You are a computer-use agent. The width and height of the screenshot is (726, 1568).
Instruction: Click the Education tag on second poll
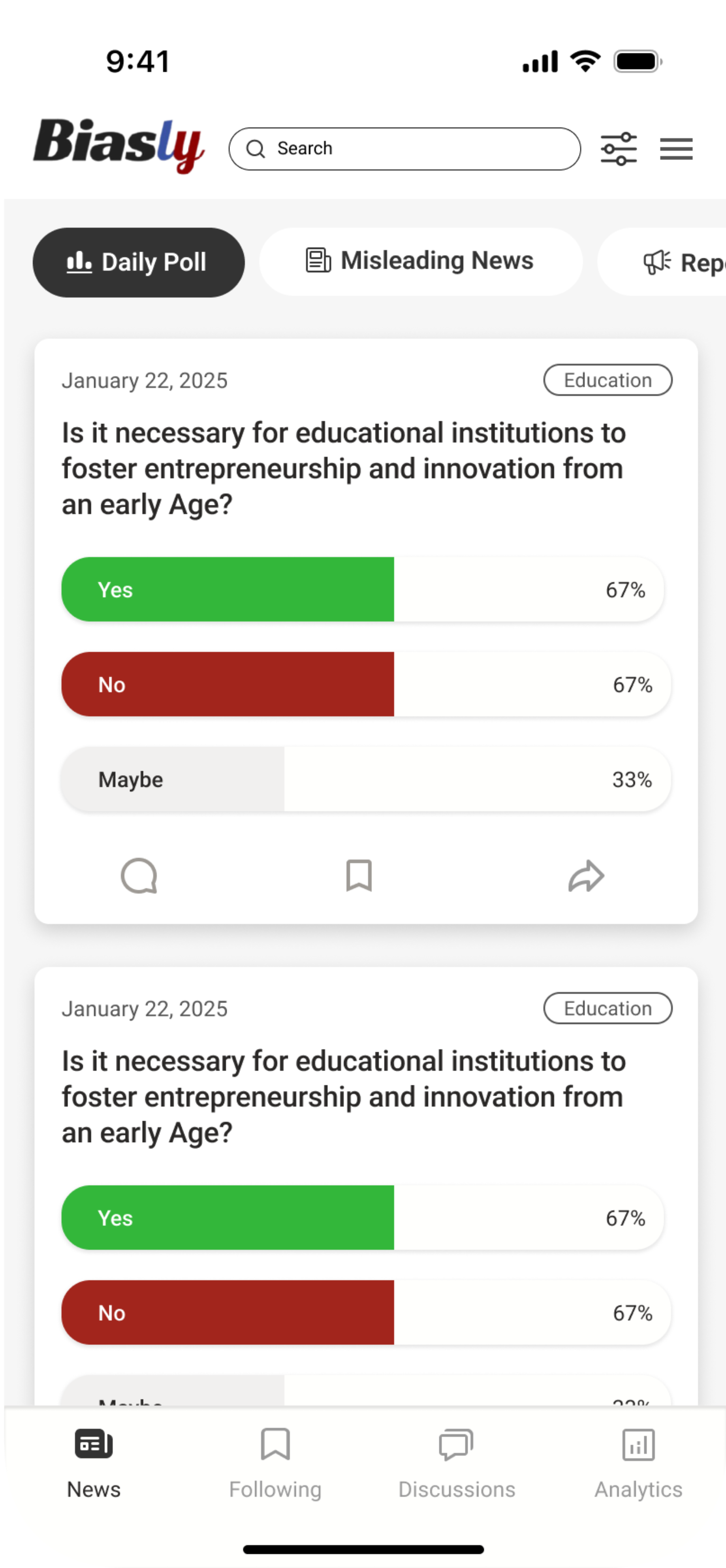(608, 1008)
